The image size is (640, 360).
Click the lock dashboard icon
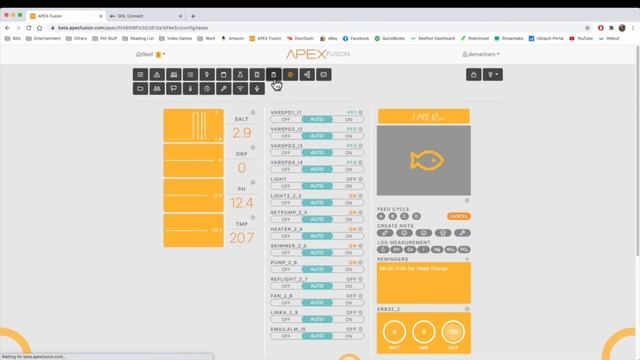tap(473, 75)
